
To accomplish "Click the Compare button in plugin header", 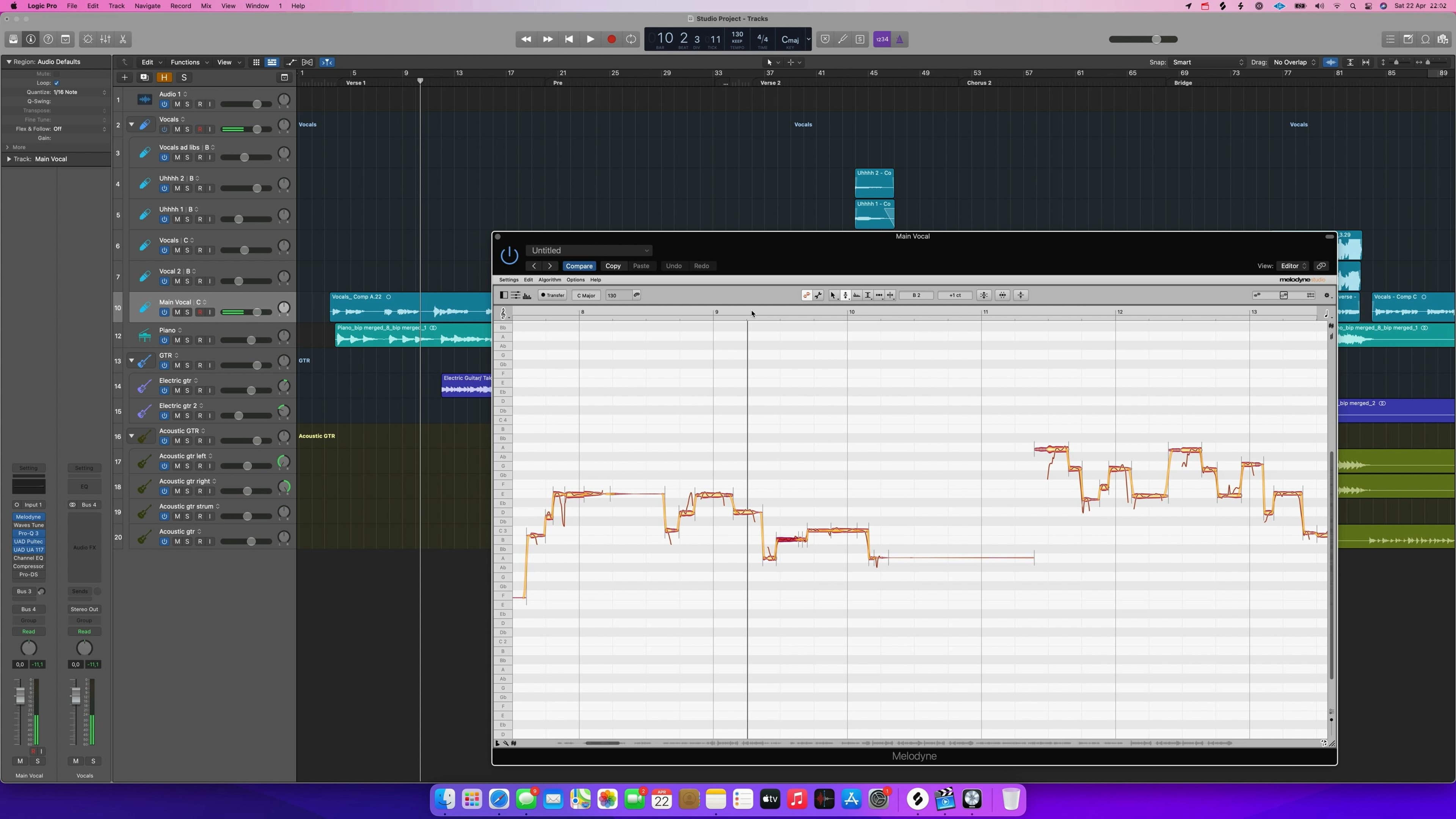I will [x=579, y=266].
